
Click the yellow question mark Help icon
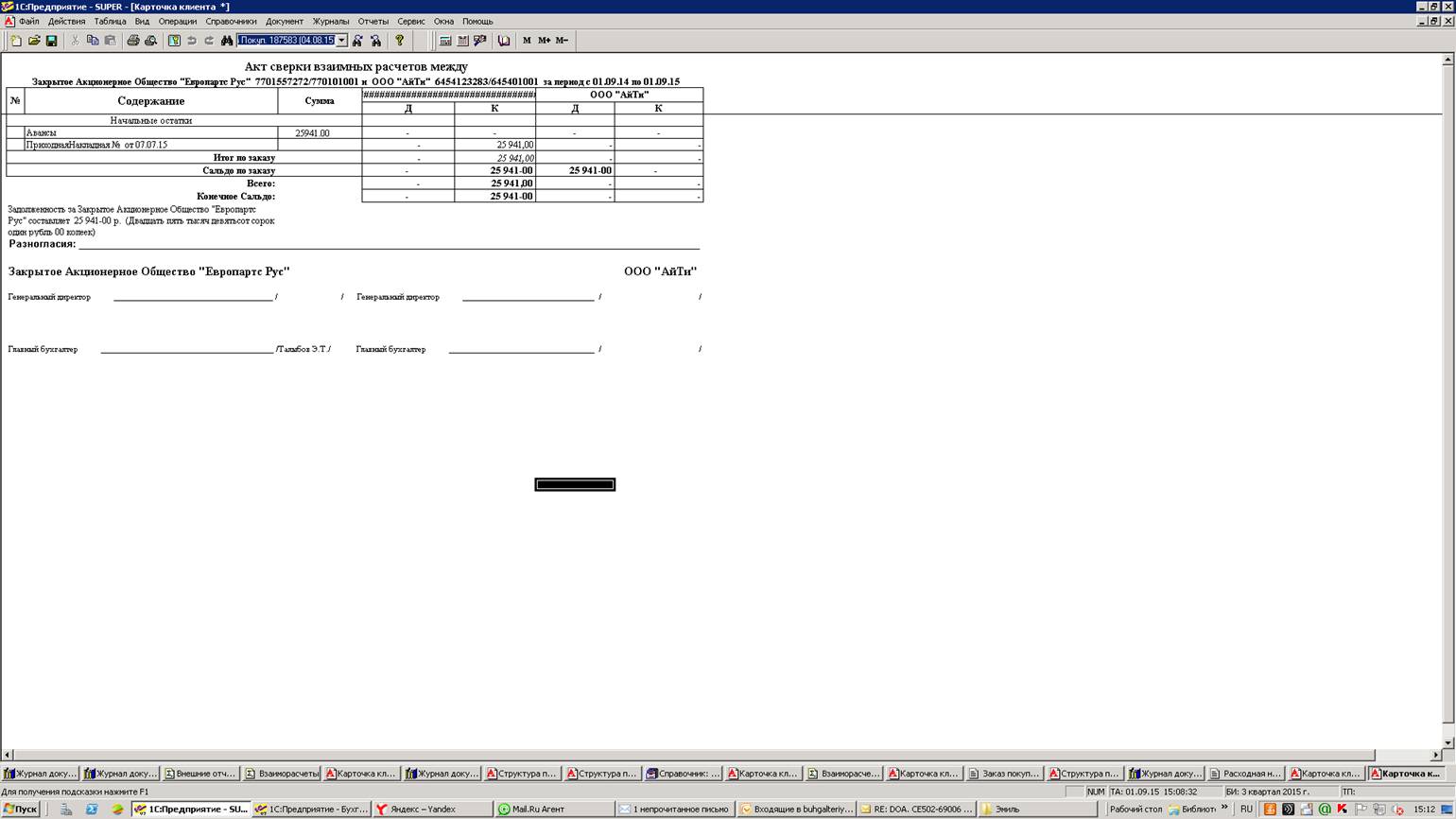coord(399,41)
